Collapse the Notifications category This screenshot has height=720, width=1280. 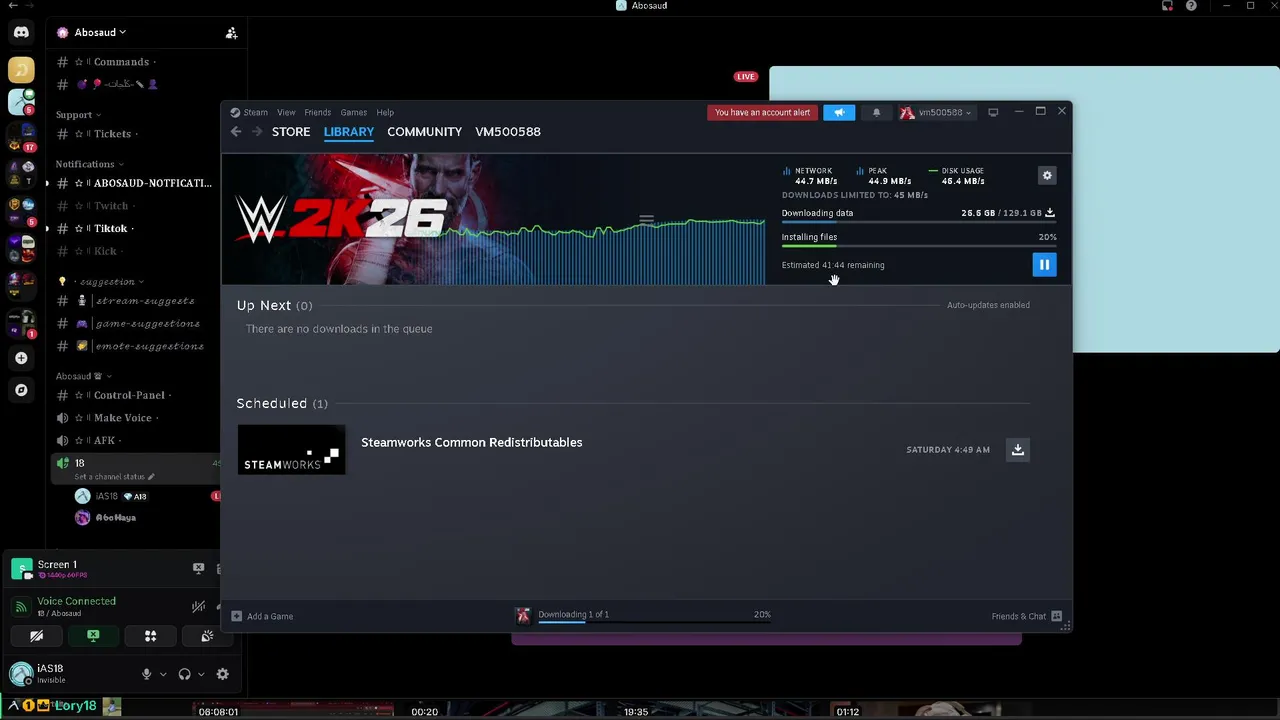coord(89,164)
